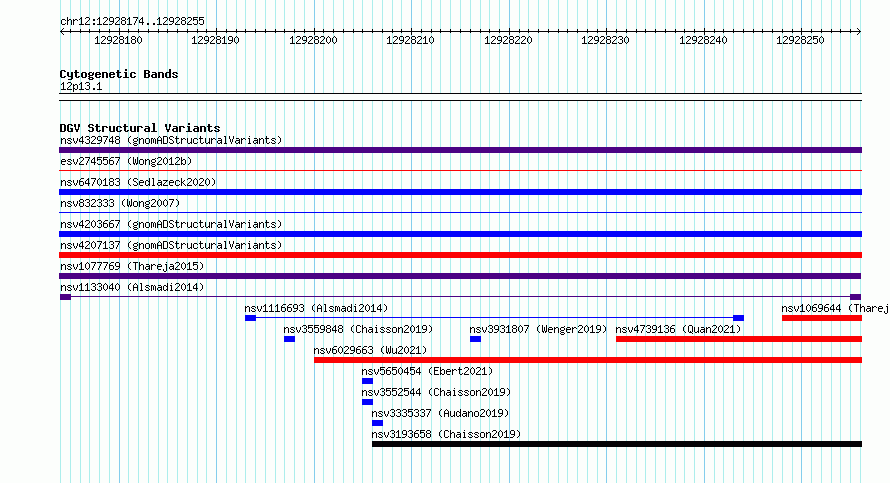Click left blue end block of nsv1116693
This screenshot has height=483, width=890.
250,318
